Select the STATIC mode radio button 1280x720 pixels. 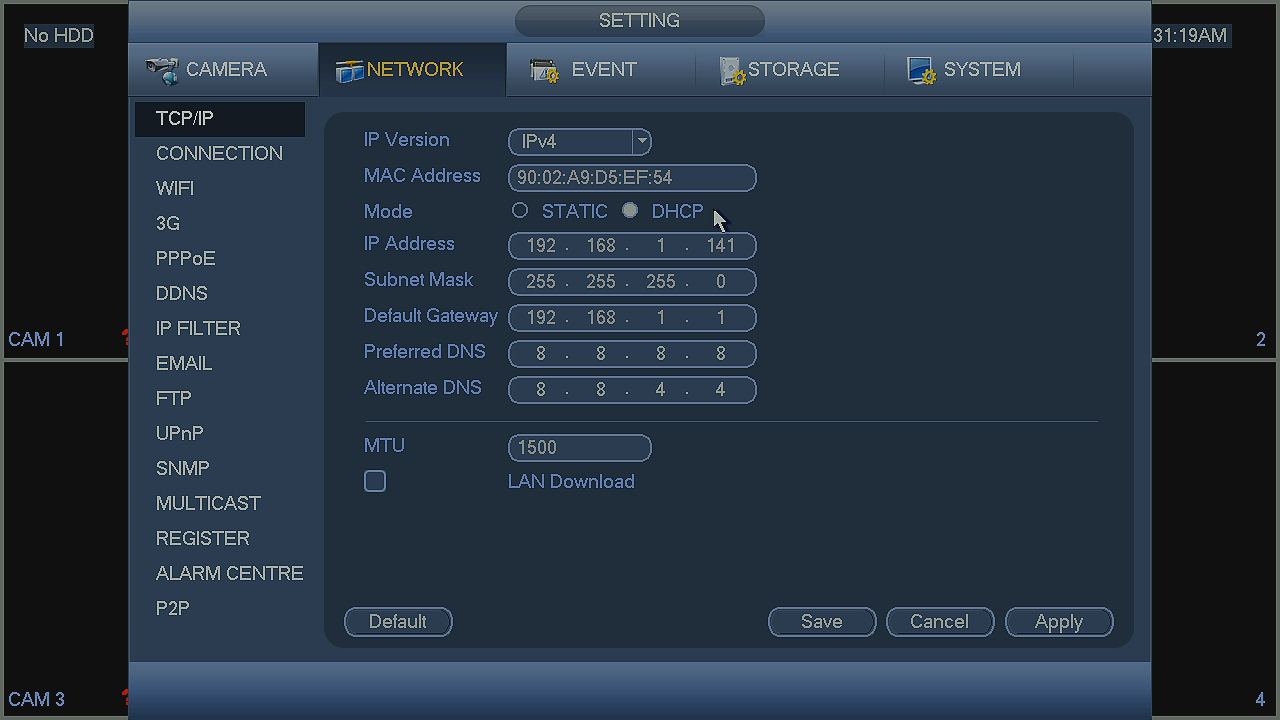[520, 211]
